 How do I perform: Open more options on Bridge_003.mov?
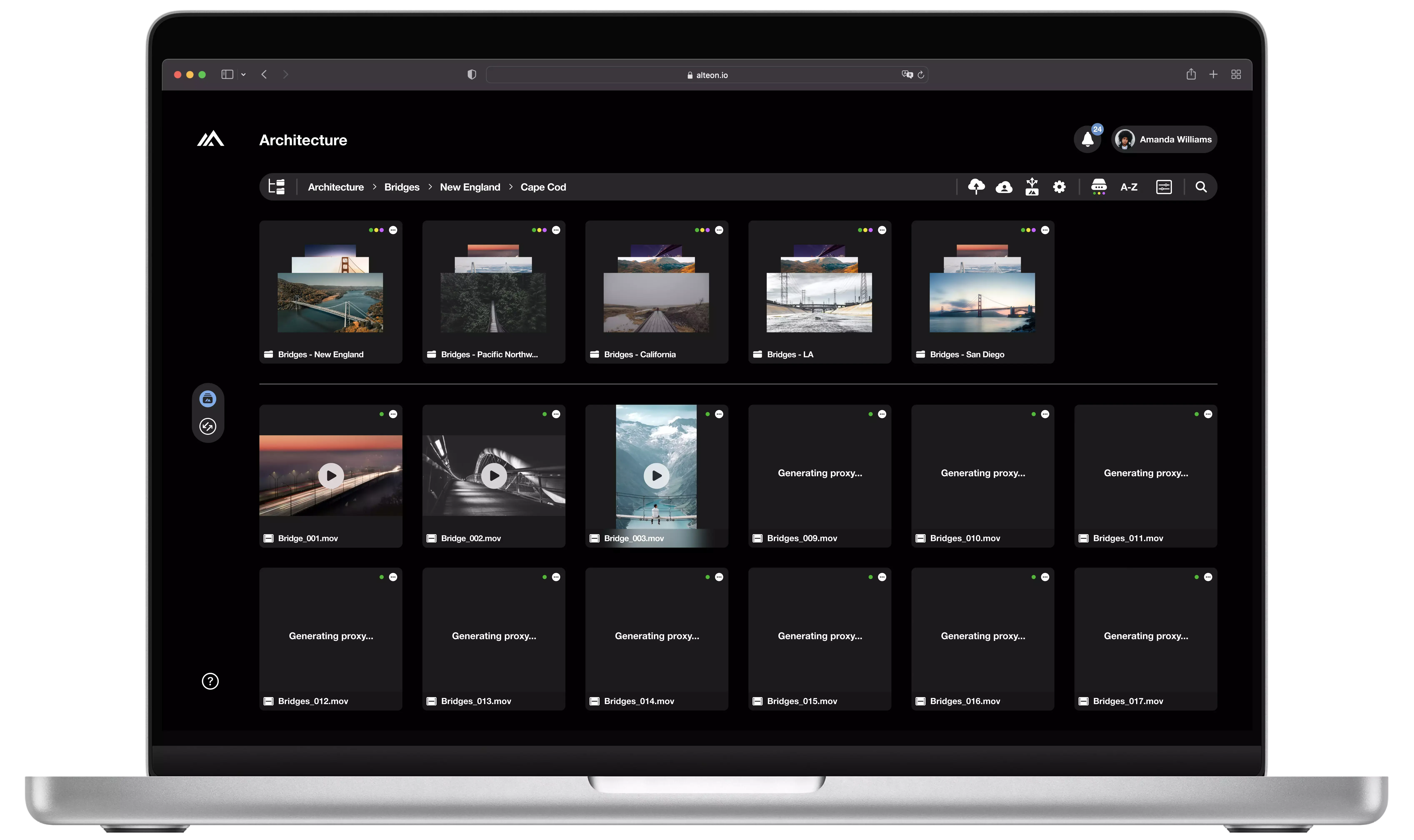tap(719, 414)
